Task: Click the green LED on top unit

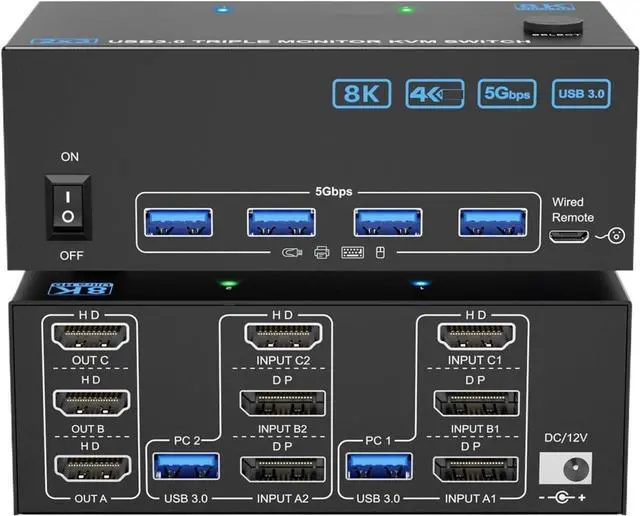Action: 406,9
